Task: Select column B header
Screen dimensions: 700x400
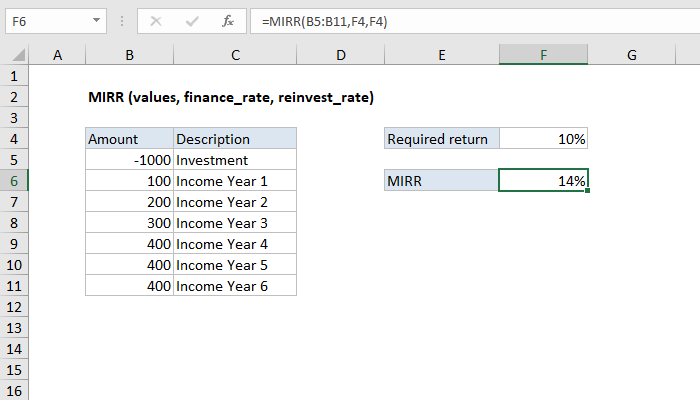Action: point(129,55)
